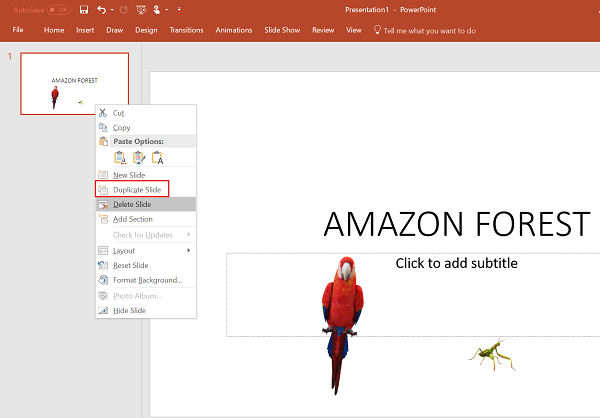Click the Undo arrow icon
The height and width of the screenshot is (418, 600).
coord(101,10)
